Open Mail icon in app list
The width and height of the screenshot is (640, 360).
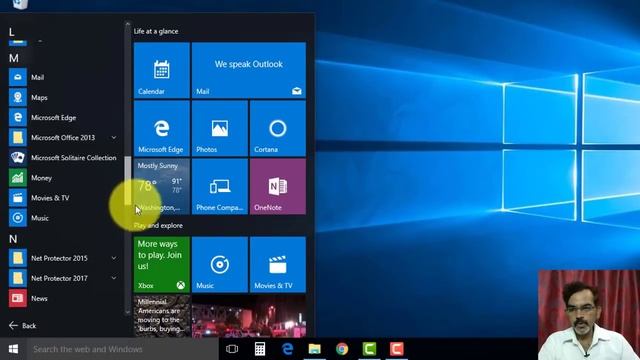tap(18, 77)
